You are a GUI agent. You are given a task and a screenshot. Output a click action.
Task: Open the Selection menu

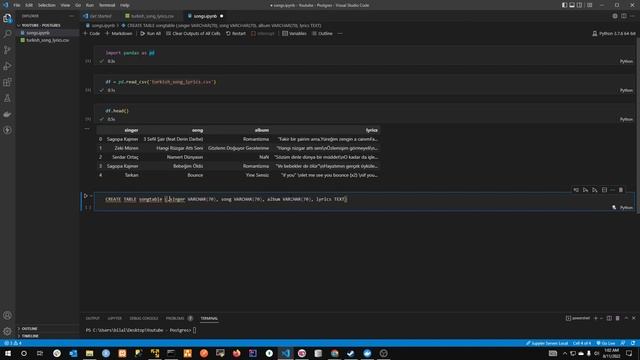click(x=47, y=5)
